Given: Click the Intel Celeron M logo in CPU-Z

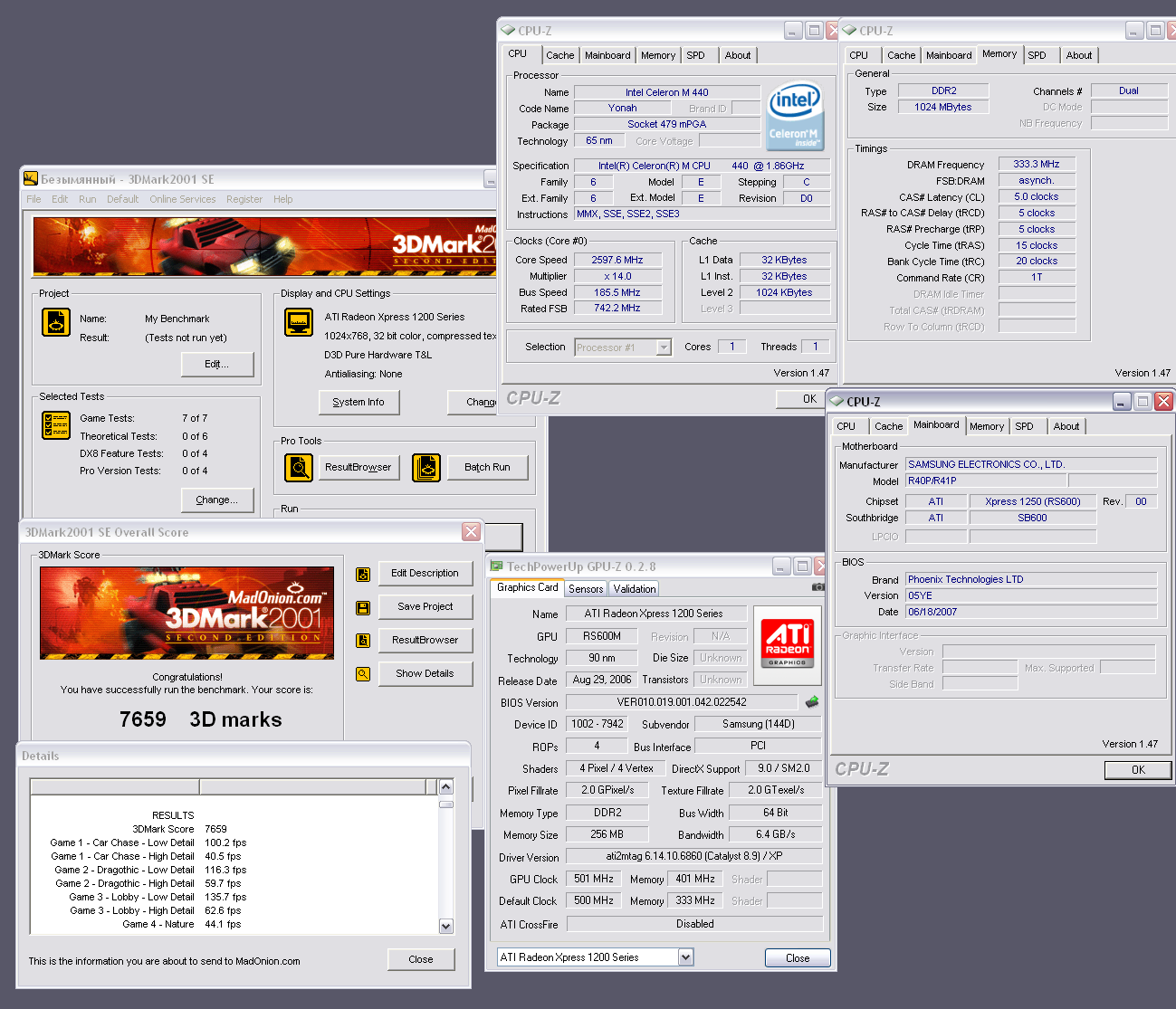Looking at the screenshot, I should (795, 116).
